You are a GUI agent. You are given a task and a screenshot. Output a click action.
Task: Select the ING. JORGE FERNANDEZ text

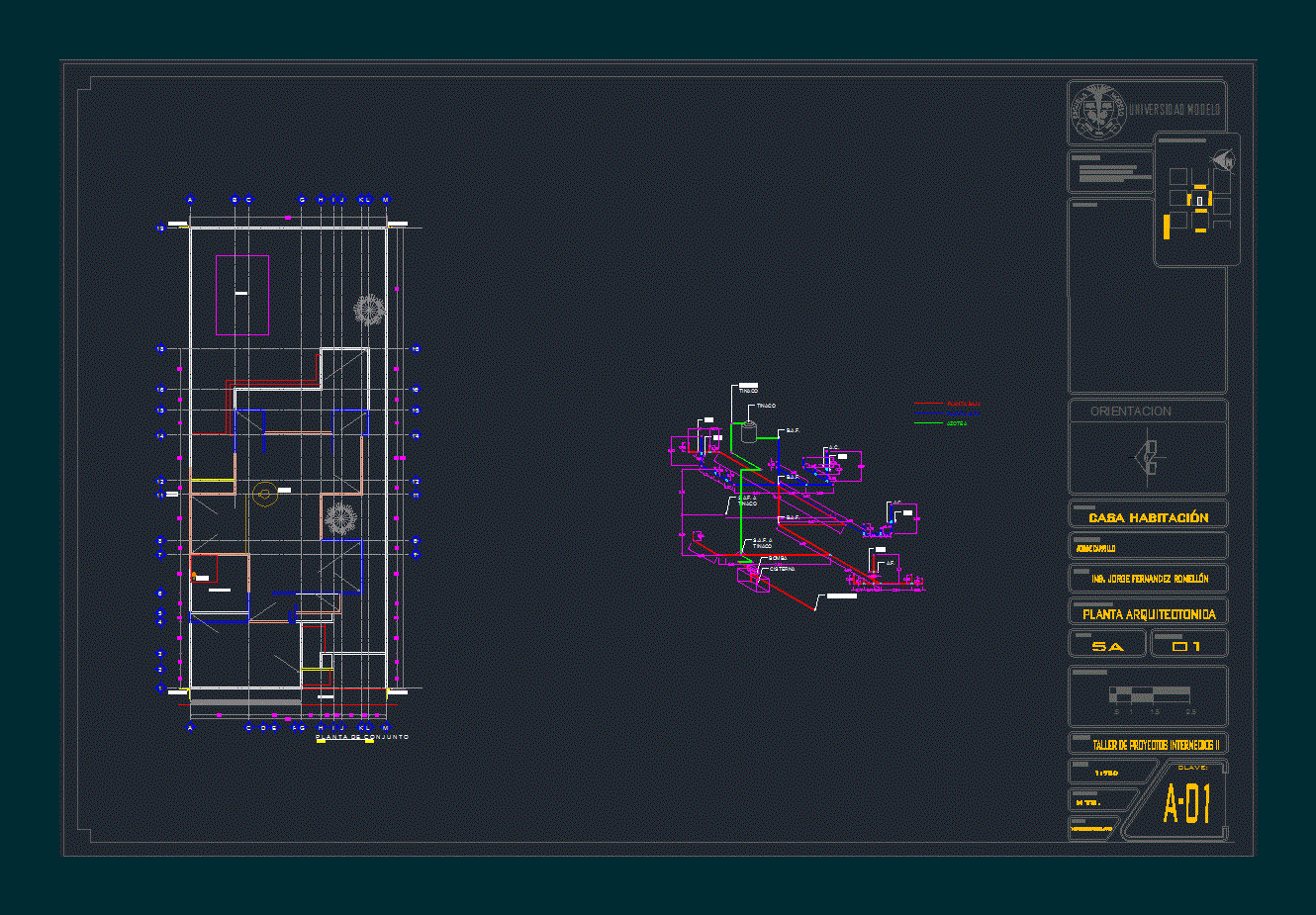tap(1150, 579)
